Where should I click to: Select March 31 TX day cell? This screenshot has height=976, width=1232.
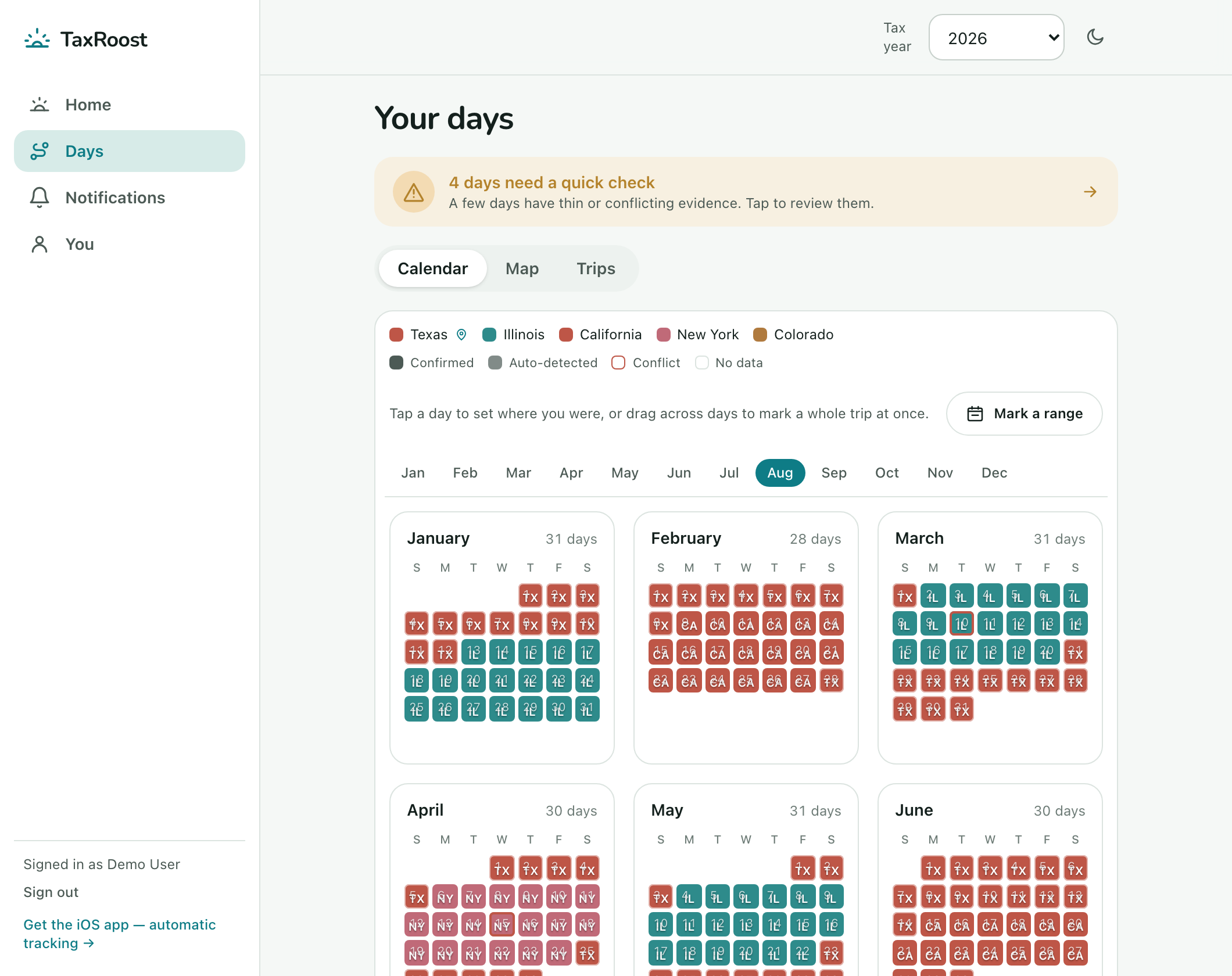961,709
